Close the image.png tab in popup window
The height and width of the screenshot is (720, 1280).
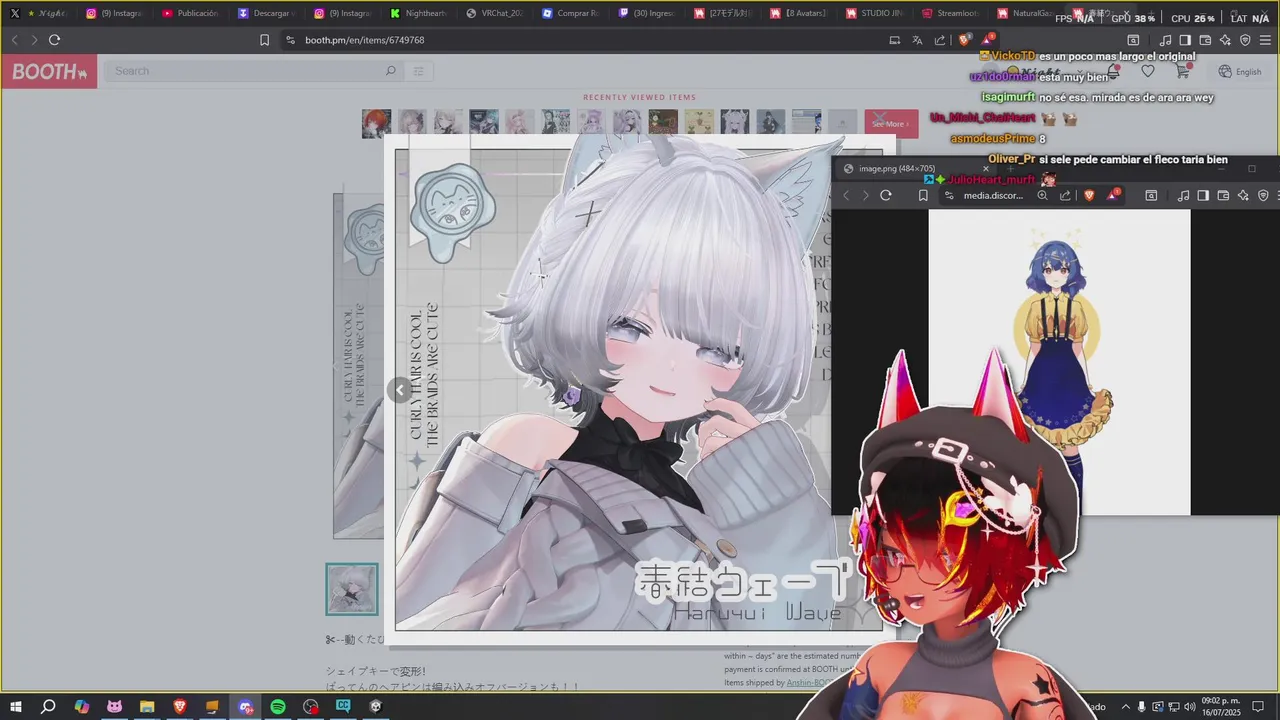(x=985, y=169)
